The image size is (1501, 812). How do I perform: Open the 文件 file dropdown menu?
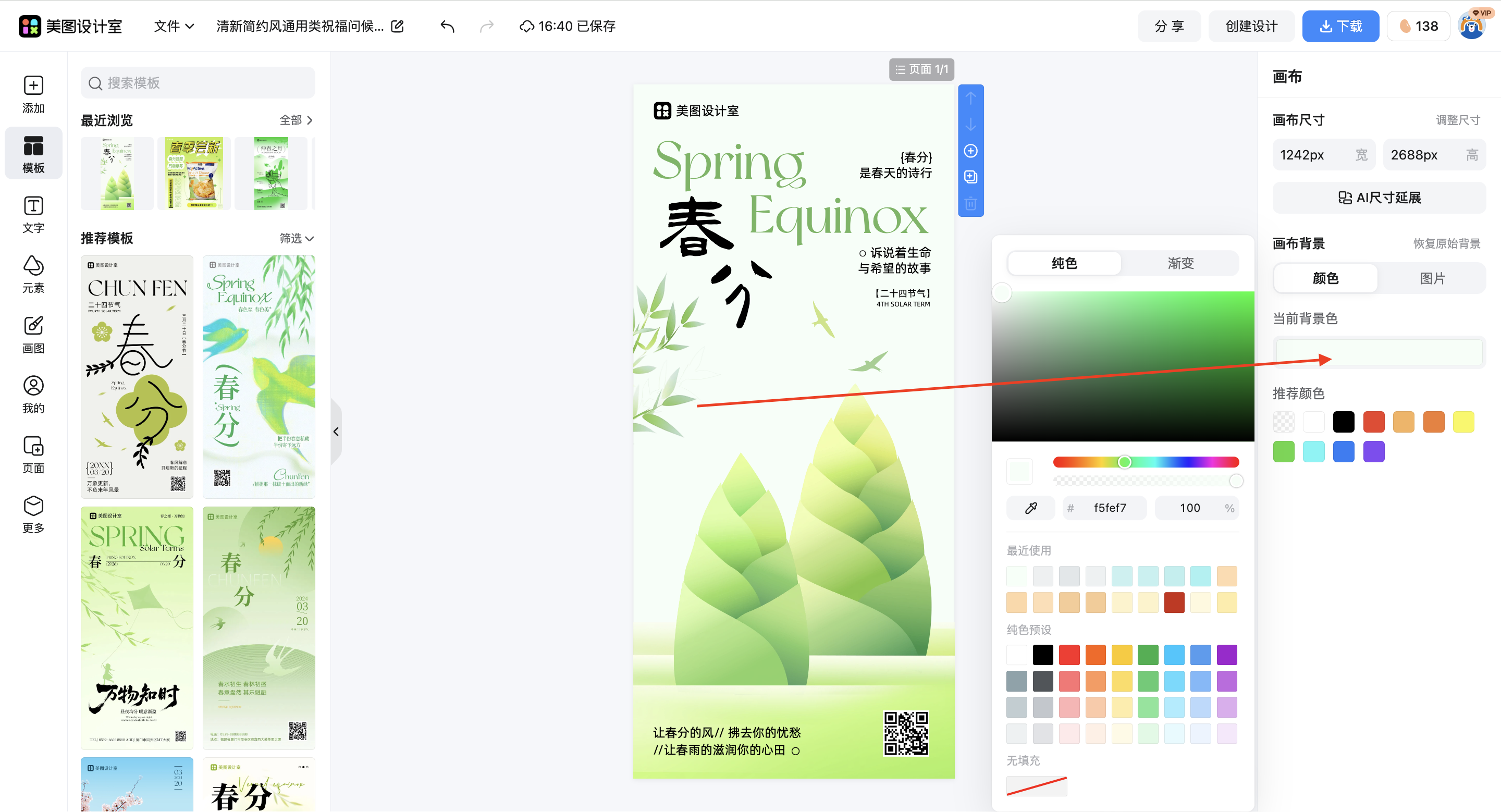(x=173, y=26)
